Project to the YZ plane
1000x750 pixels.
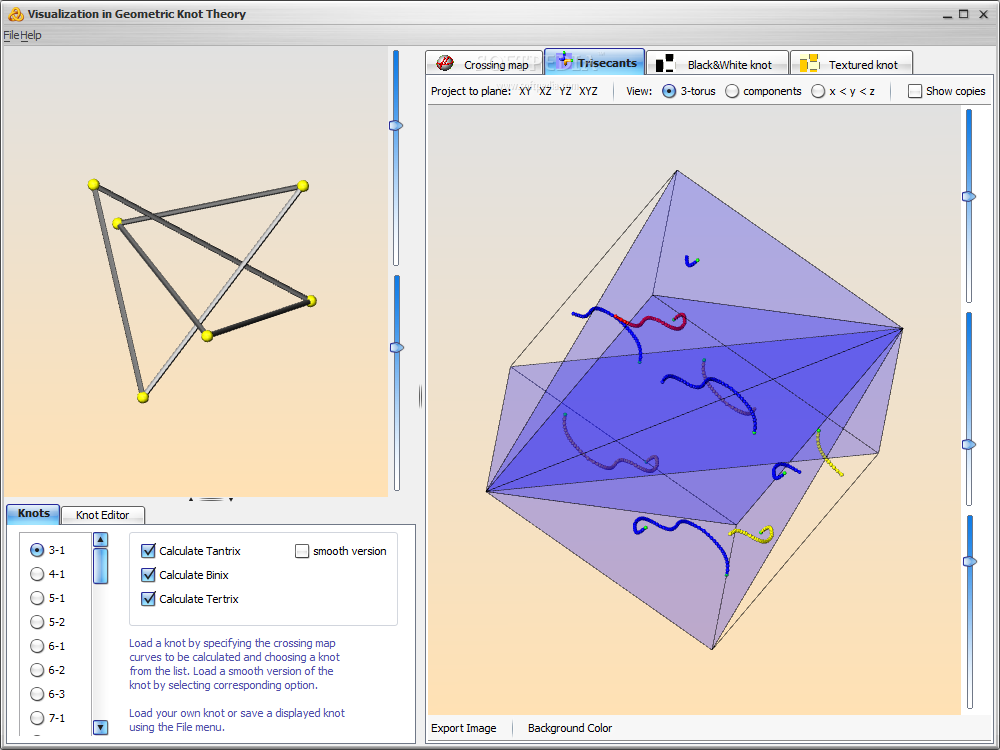[565, 91]
